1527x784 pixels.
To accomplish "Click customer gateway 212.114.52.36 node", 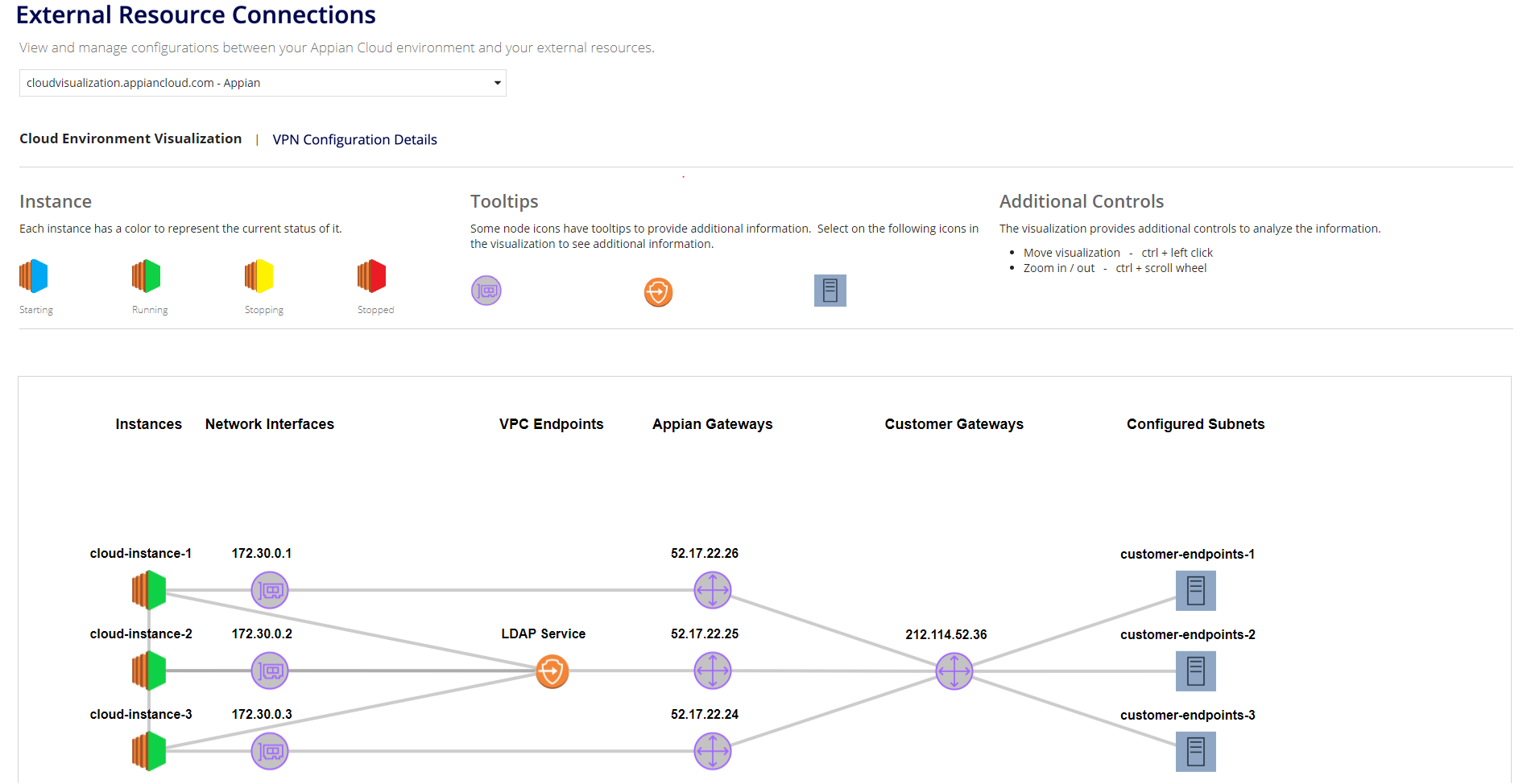I will 954,671.
